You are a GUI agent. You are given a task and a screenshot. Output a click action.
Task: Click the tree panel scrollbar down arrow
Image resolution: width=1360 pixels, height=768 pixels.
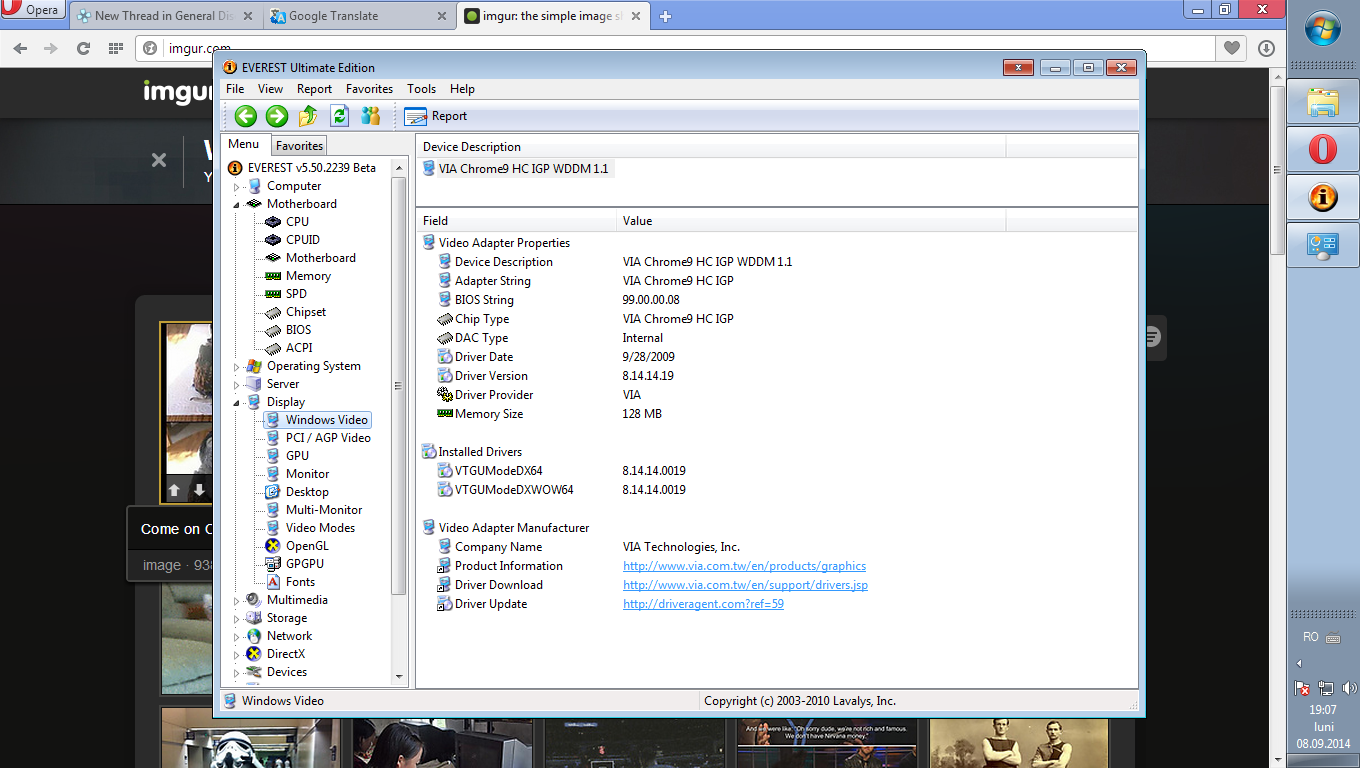point(399,677)
